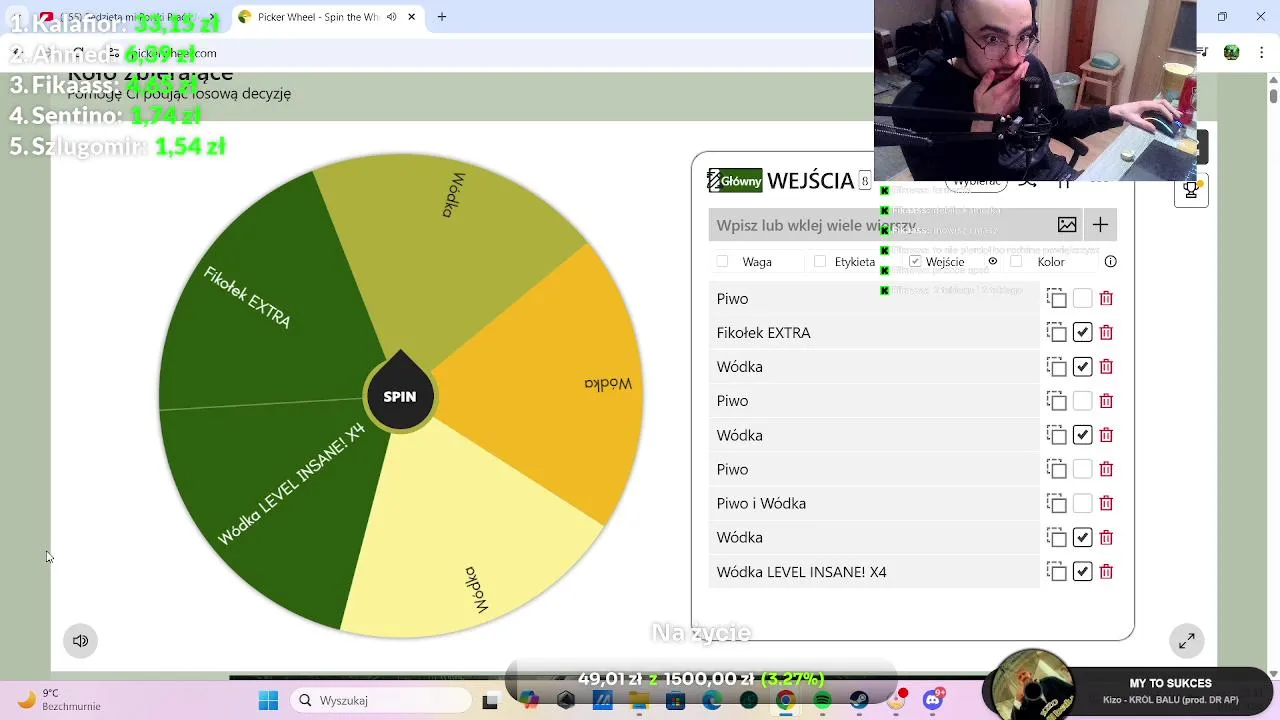This screenshot has width=1280, height=720.
Task: Check the Piwo entry above Fikołek EXTRA
Action: tap(1082, 299)
